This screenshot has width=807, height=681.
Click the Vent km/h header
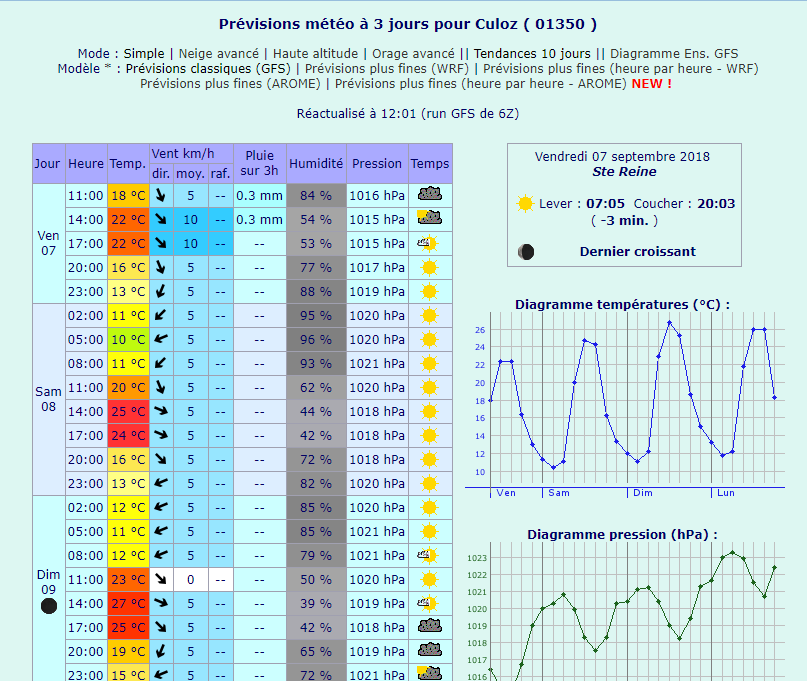pos(191,154)
